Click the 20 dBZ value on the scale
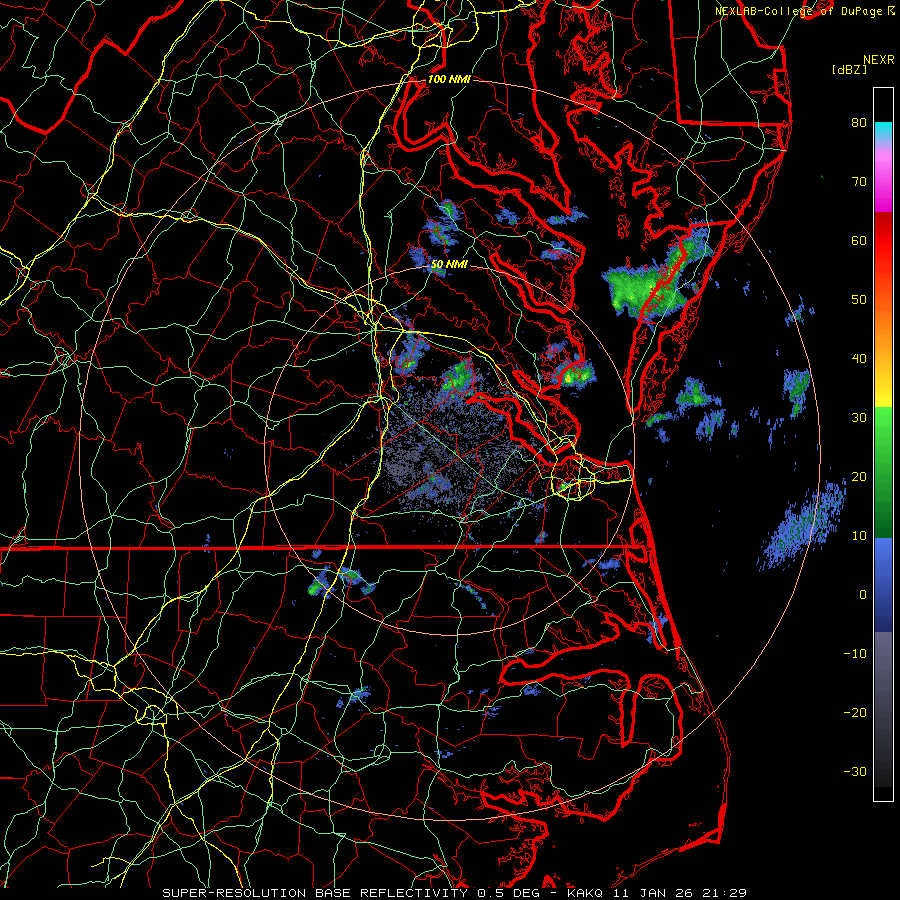 859,476
